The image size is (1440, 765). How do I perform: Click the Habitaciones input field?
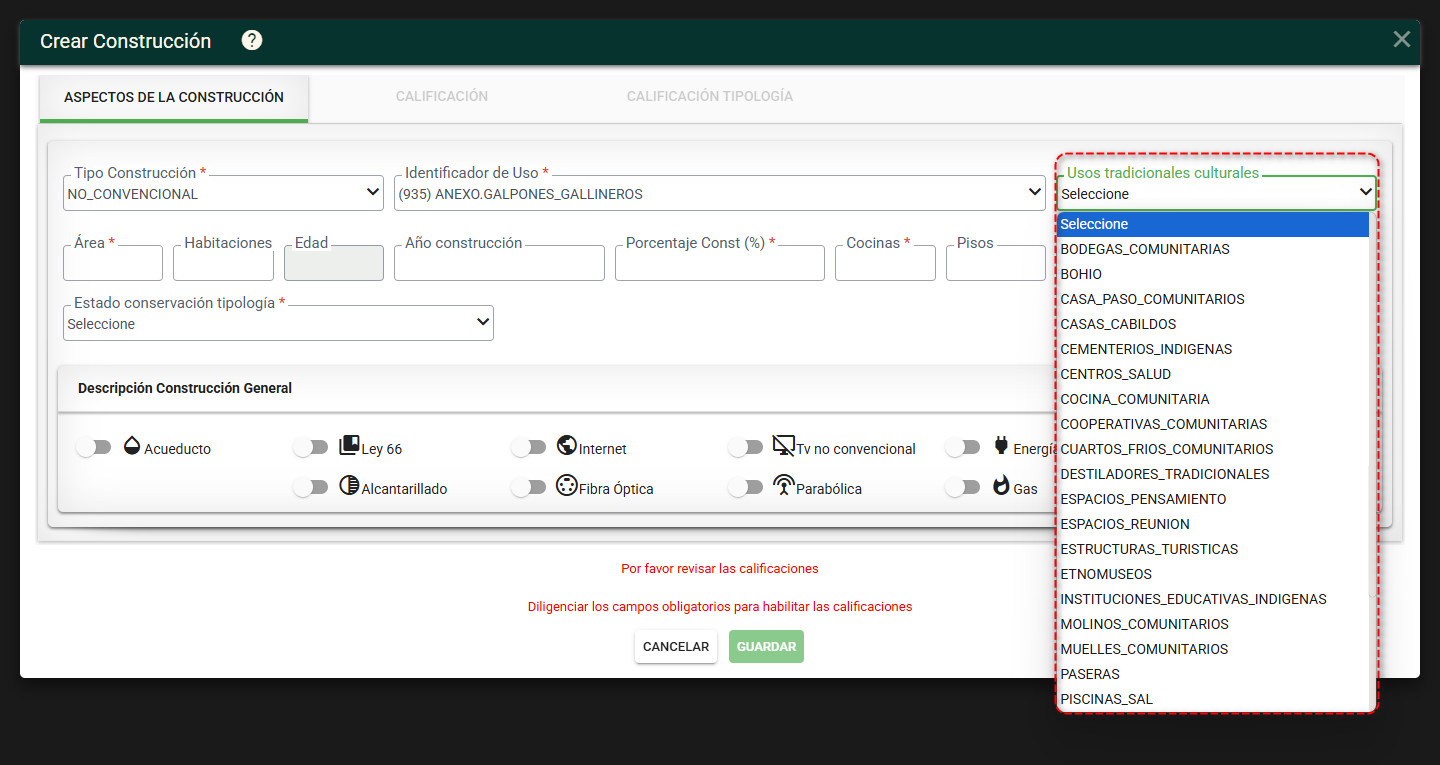pos(223,263)
